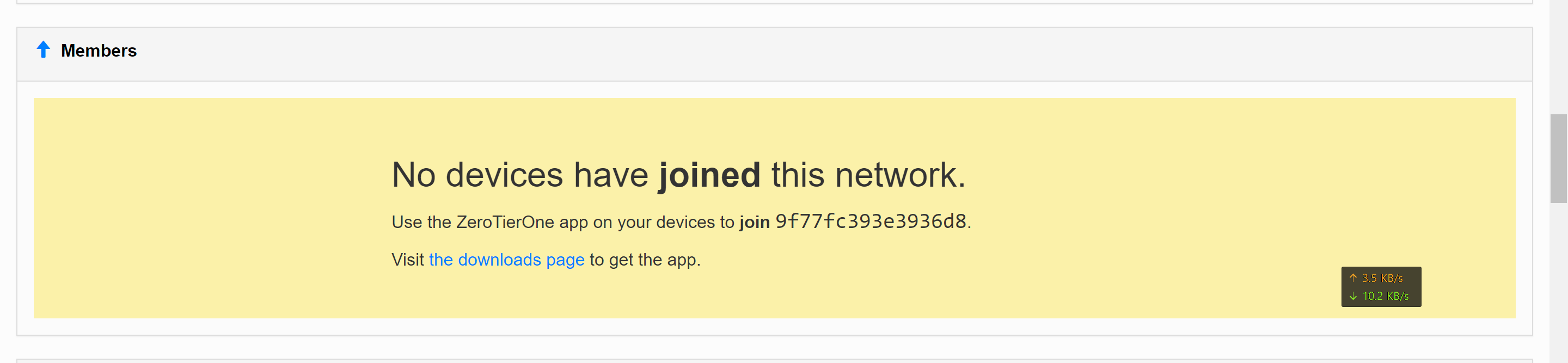Viewport: 1568px width, 363px height.
Task: Open the downloads page link
Action: coord(506,260)
